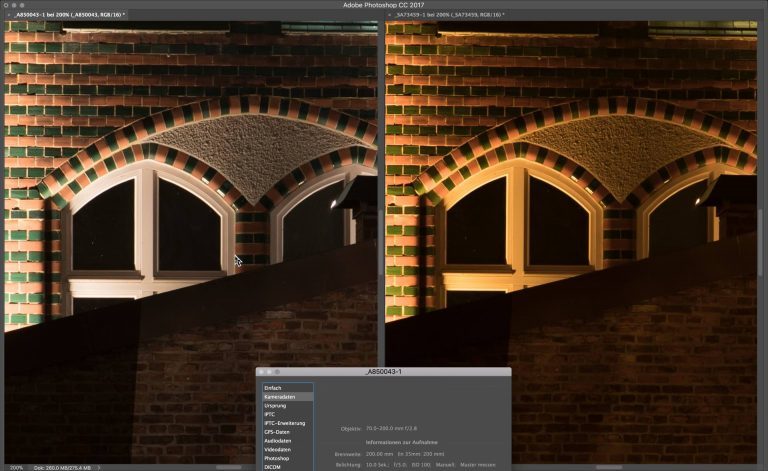Viewport: 768px width, 471px height.
Task: Click the Belichtung value 10.0 Sek.
Action: coord(378,465)
